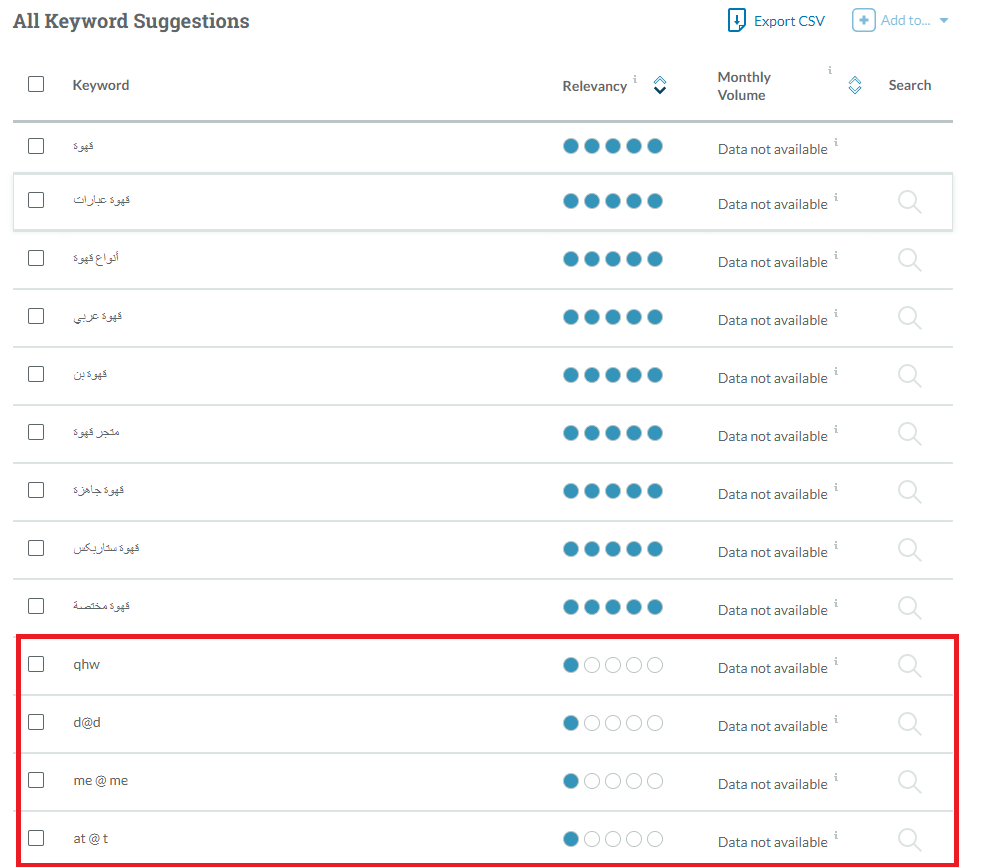Select the checkbox next to 'at @ t'
The width and height of the screenshot is (988, 867).
click(36, 838)
